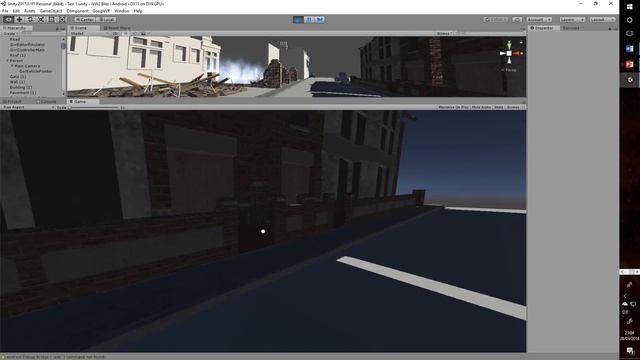The image size is (640, 360).
Task: Open the Layers dropdown
Action: [x=572, y=20]
